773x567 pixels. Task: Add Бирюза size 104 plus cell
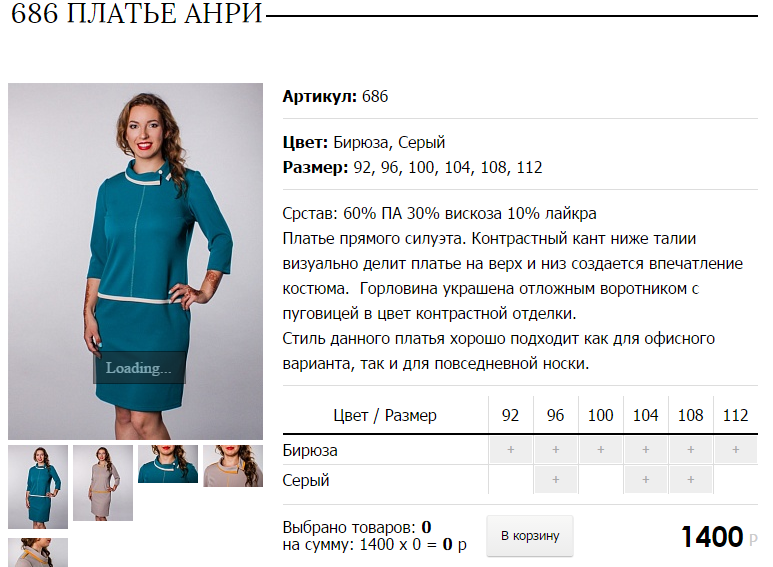(x=645, y=450)
